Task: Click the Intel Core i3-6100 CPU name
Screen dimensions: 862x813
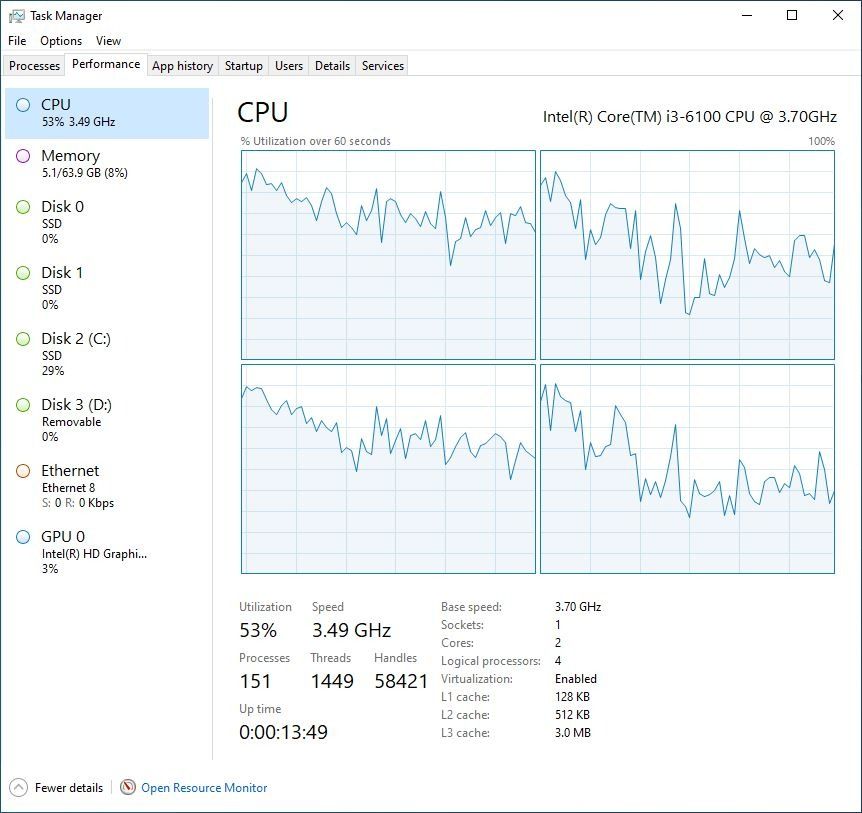Action: [x=689, y=117]
